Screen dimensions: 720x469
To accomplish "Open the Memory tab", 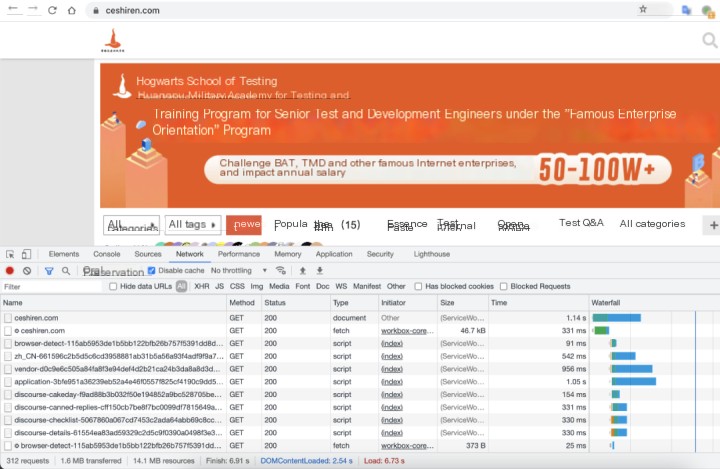I will [x=287, y=254].
